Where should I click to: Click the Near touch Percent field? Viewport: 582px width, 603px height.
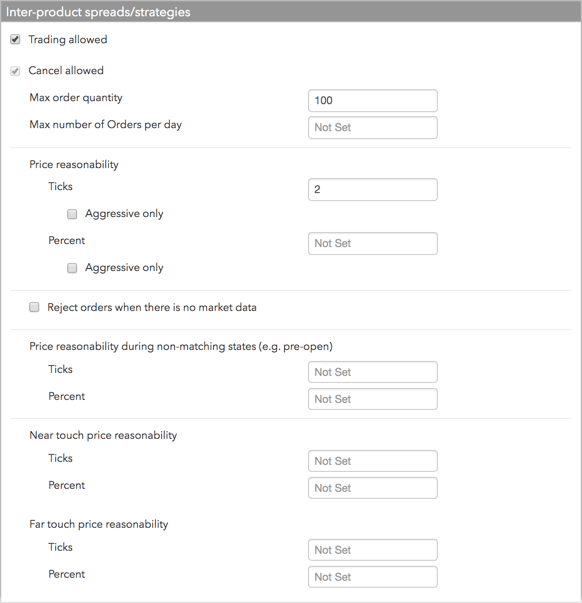pos(373,488)
